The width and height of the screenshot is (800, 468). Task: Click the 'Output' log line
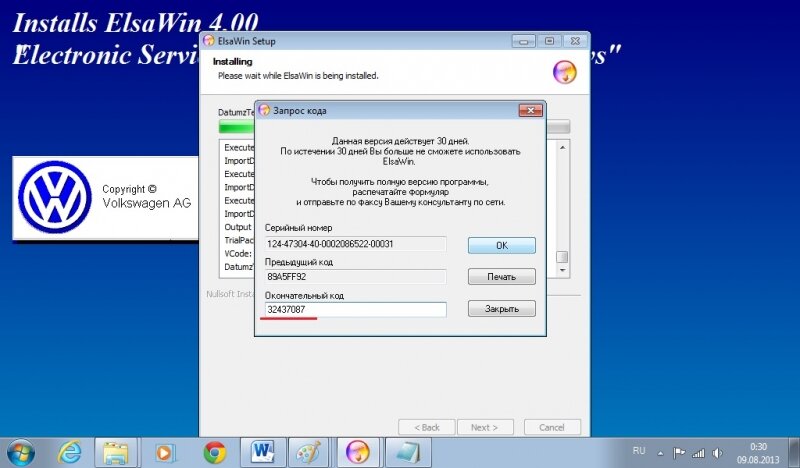[x=238, y=227]
